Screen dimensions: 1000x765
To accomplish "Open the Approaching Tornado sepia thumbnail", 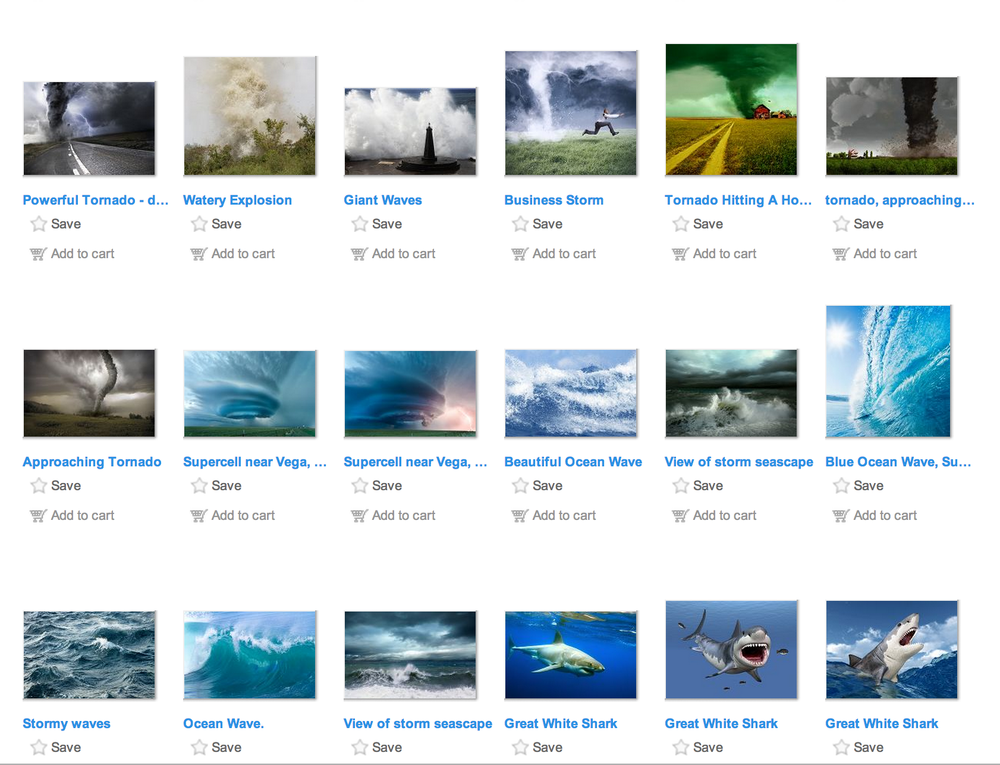I will pyautogui.click(x=89, y=393).
